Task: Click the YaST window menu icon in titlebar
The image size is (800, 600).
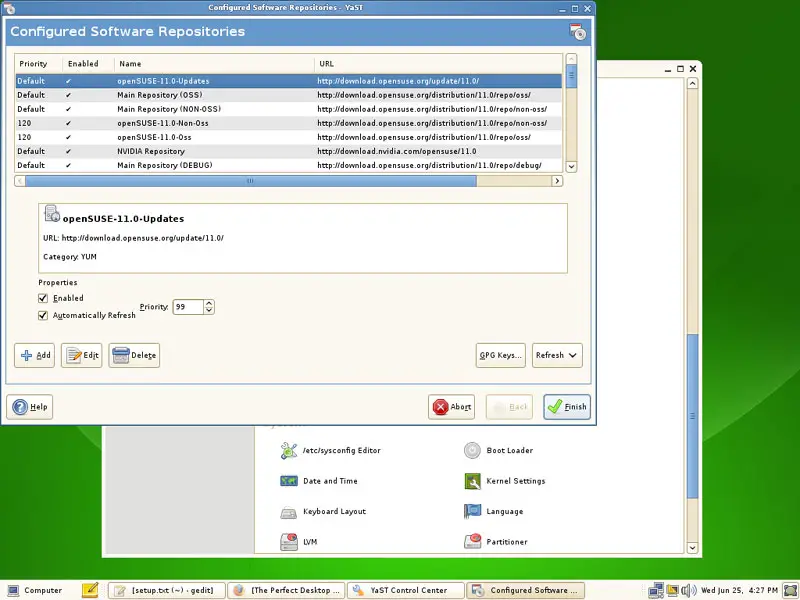Action: (x=9, y=8)
